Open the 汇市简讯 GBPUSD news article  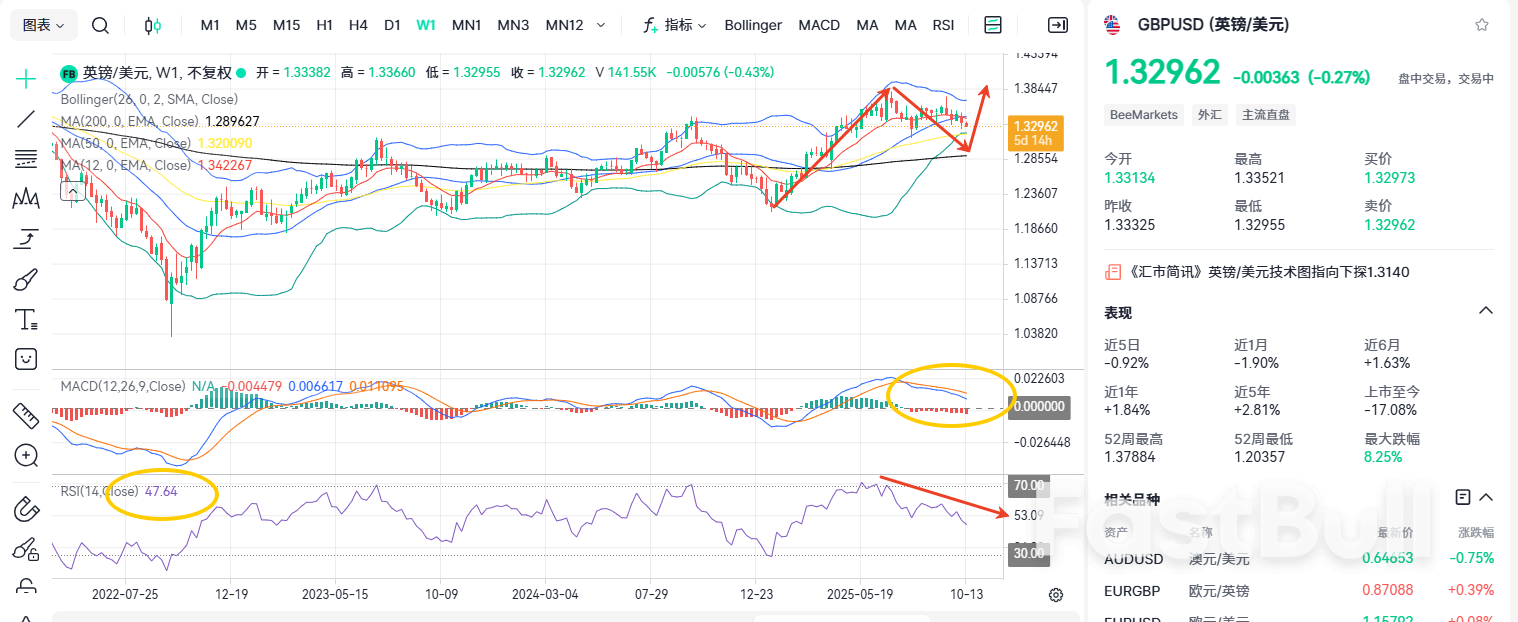(1270, 271)
